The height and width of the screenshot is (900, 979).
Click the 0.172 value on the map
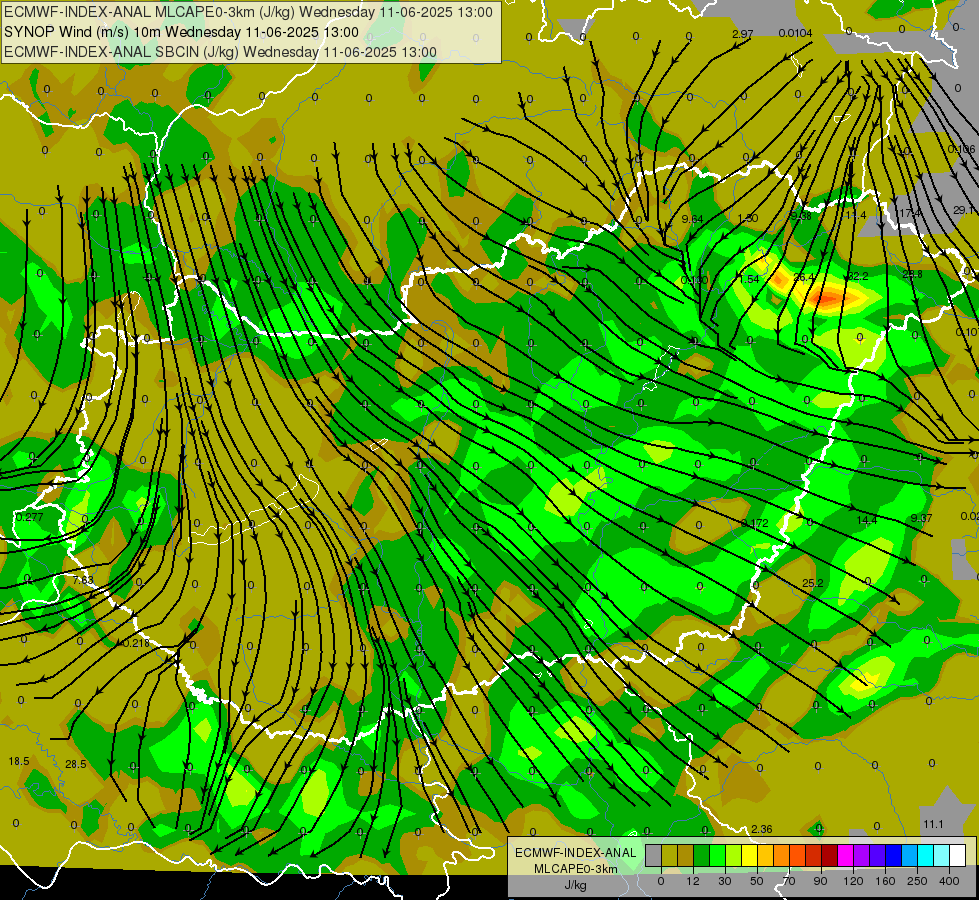coord(755,523)
